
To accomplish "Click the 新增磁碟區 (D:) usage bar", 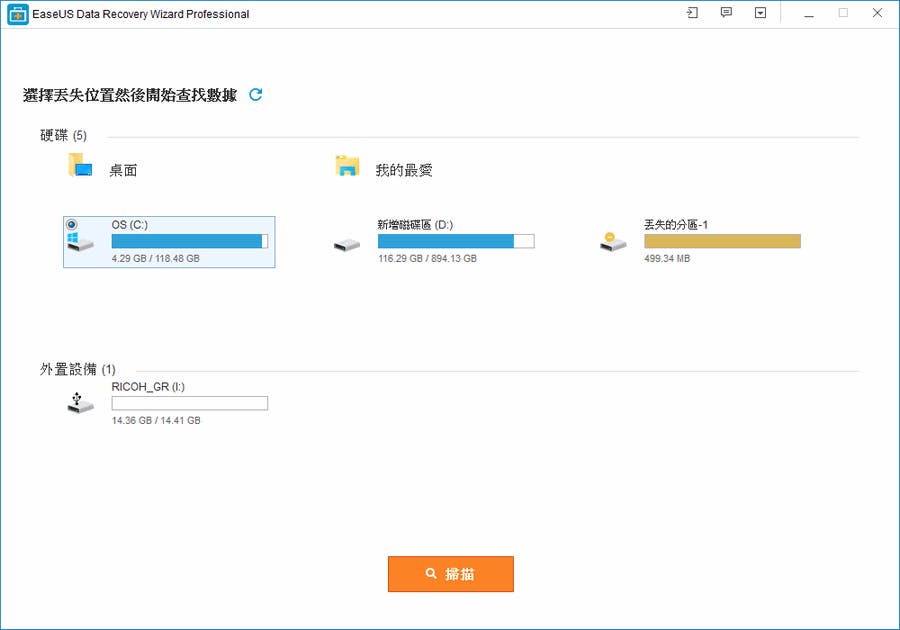I will [x=456, y=241].
